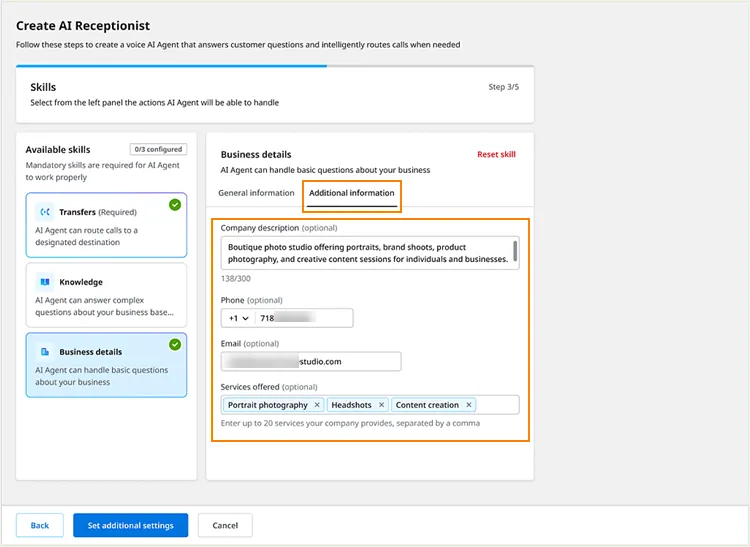Click the Company description text area

(370, 253)
